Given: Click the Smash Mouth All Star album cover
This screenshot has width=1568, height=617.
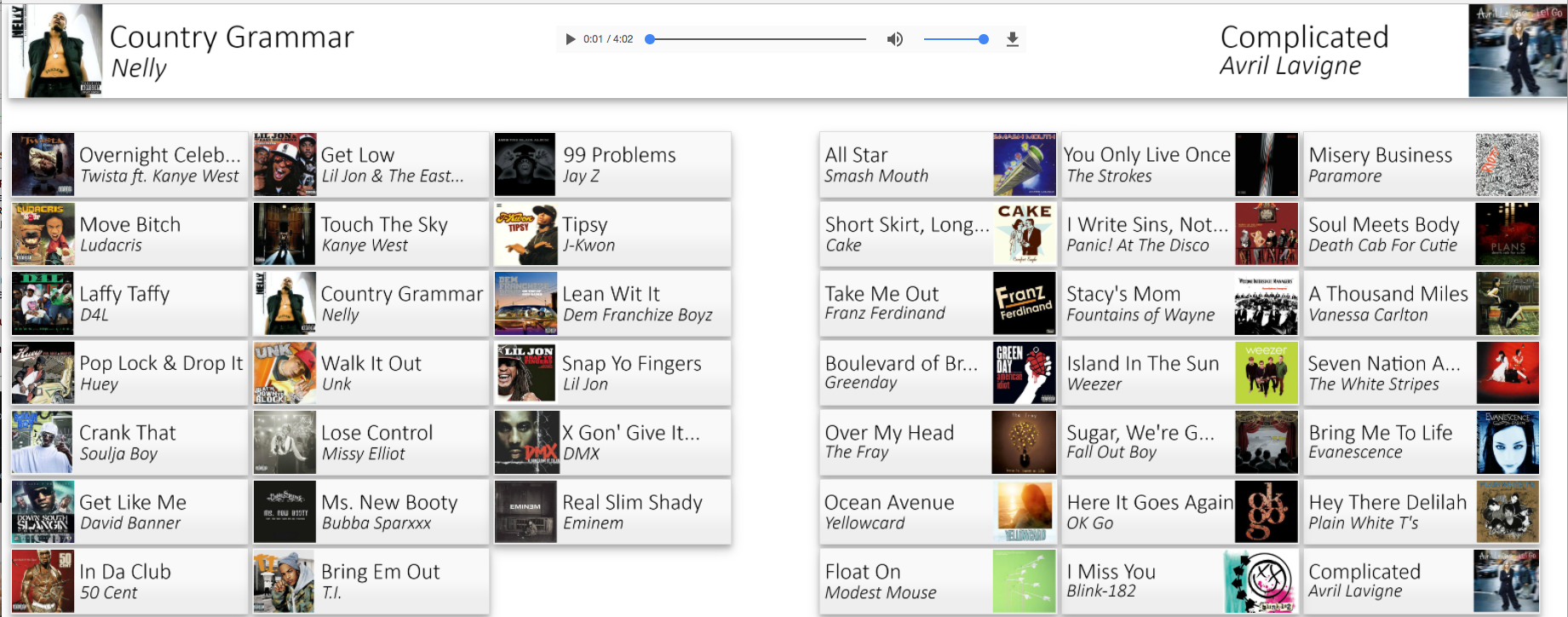Looking at the screenshot, I should (x=1024, y=164).
